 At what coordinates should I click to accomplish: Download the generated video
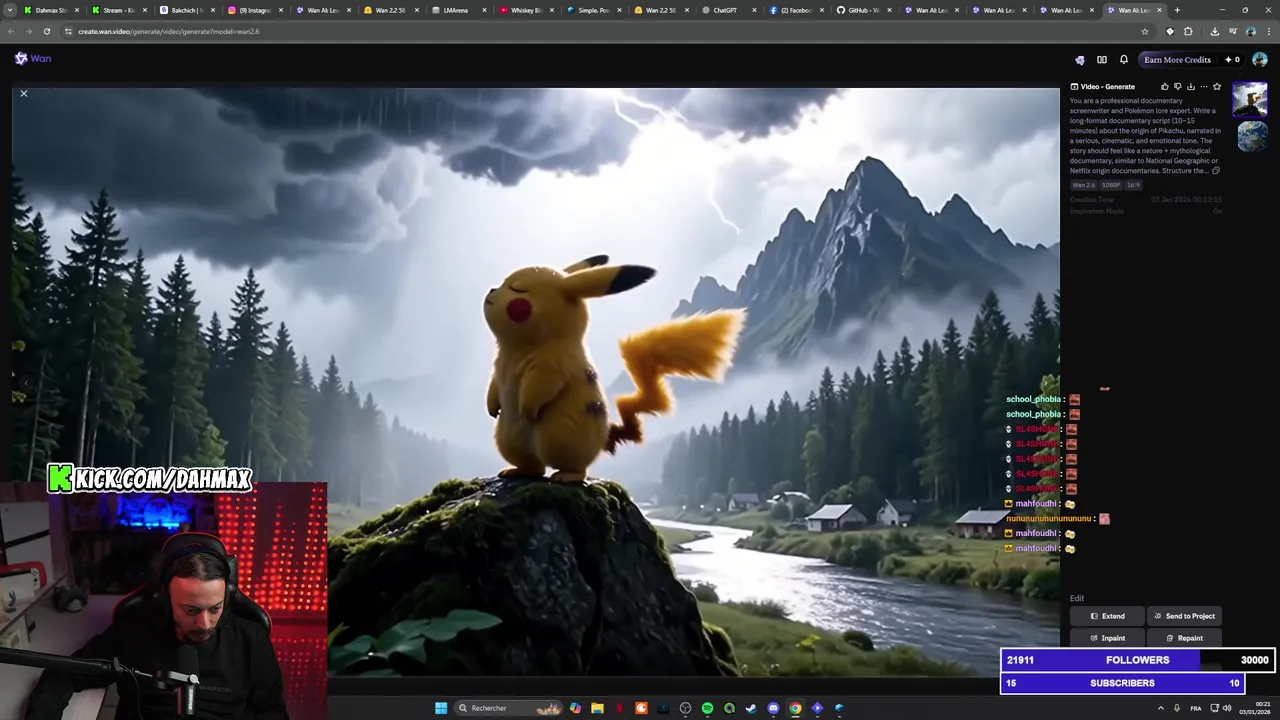1190,87
